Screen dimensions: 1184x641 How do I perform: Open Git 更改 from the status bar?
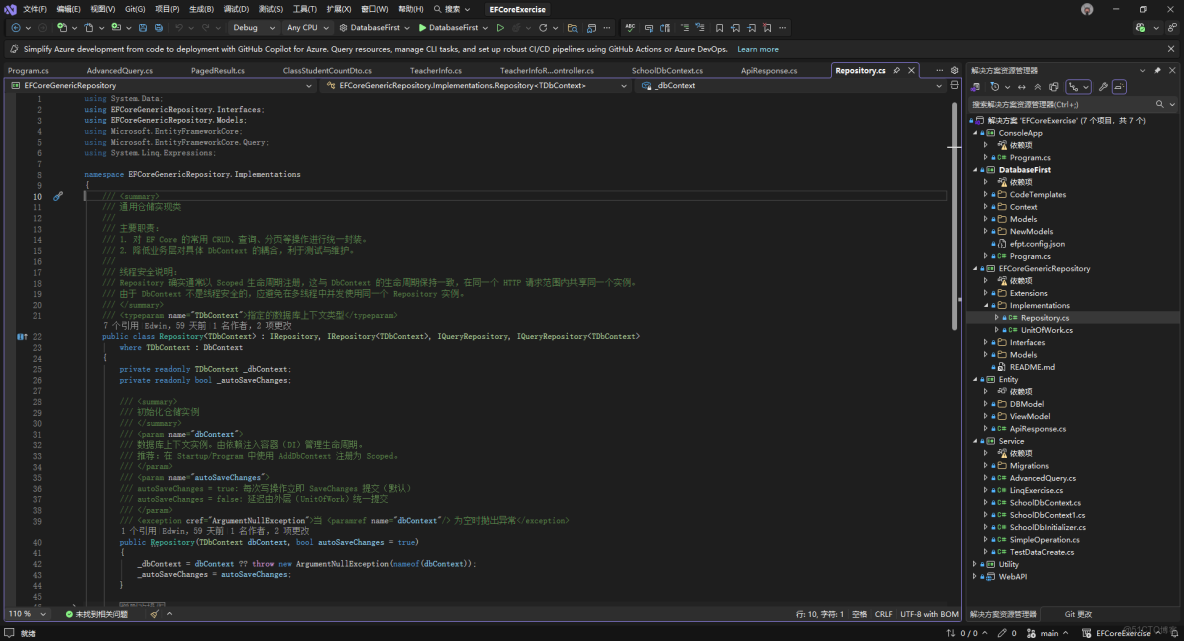pos(1080,614)
